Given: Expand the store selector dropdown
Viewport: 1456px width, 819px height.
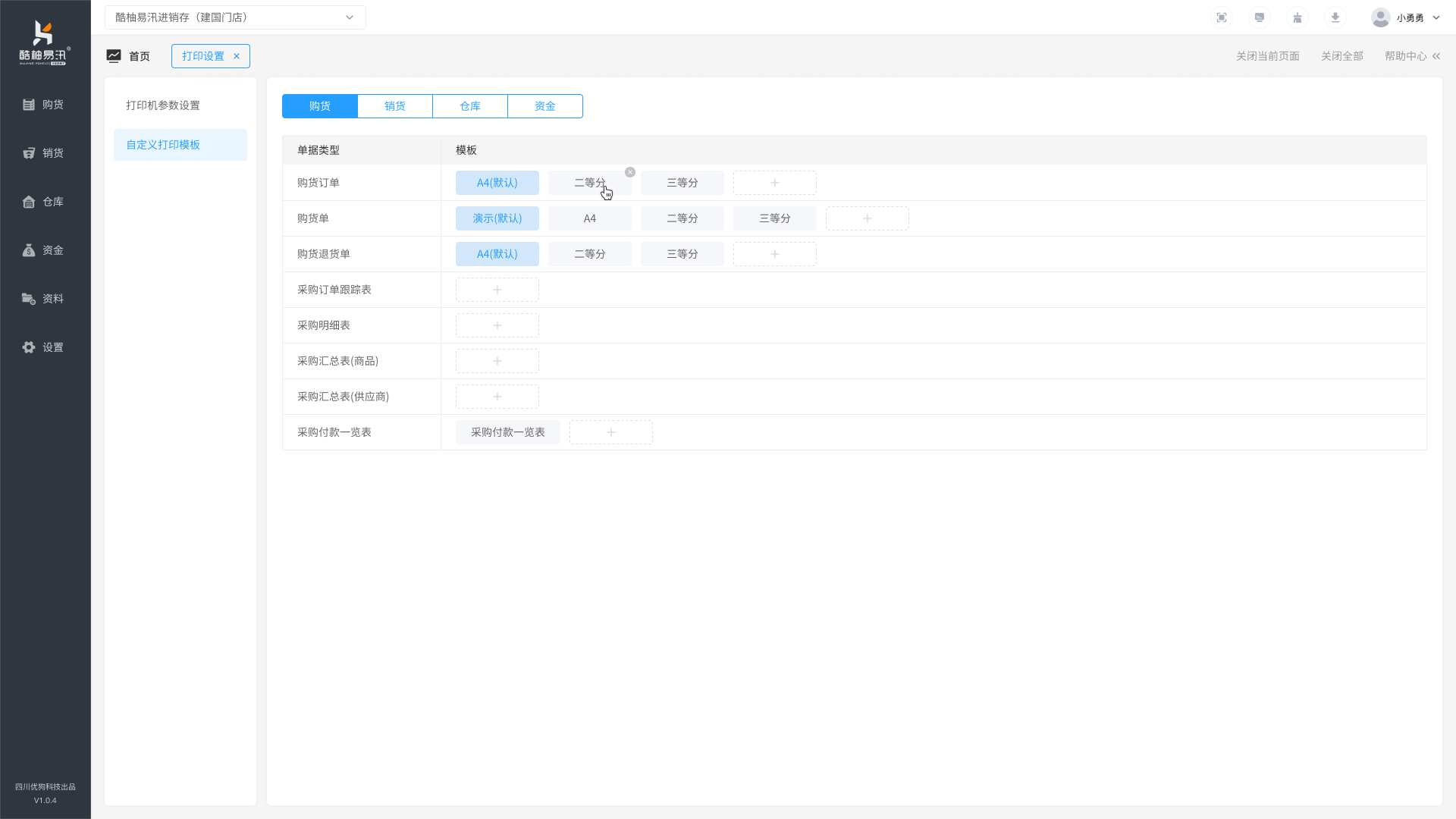Looking at the screenshot, I should pyautogui.click(x=350, y=17).
